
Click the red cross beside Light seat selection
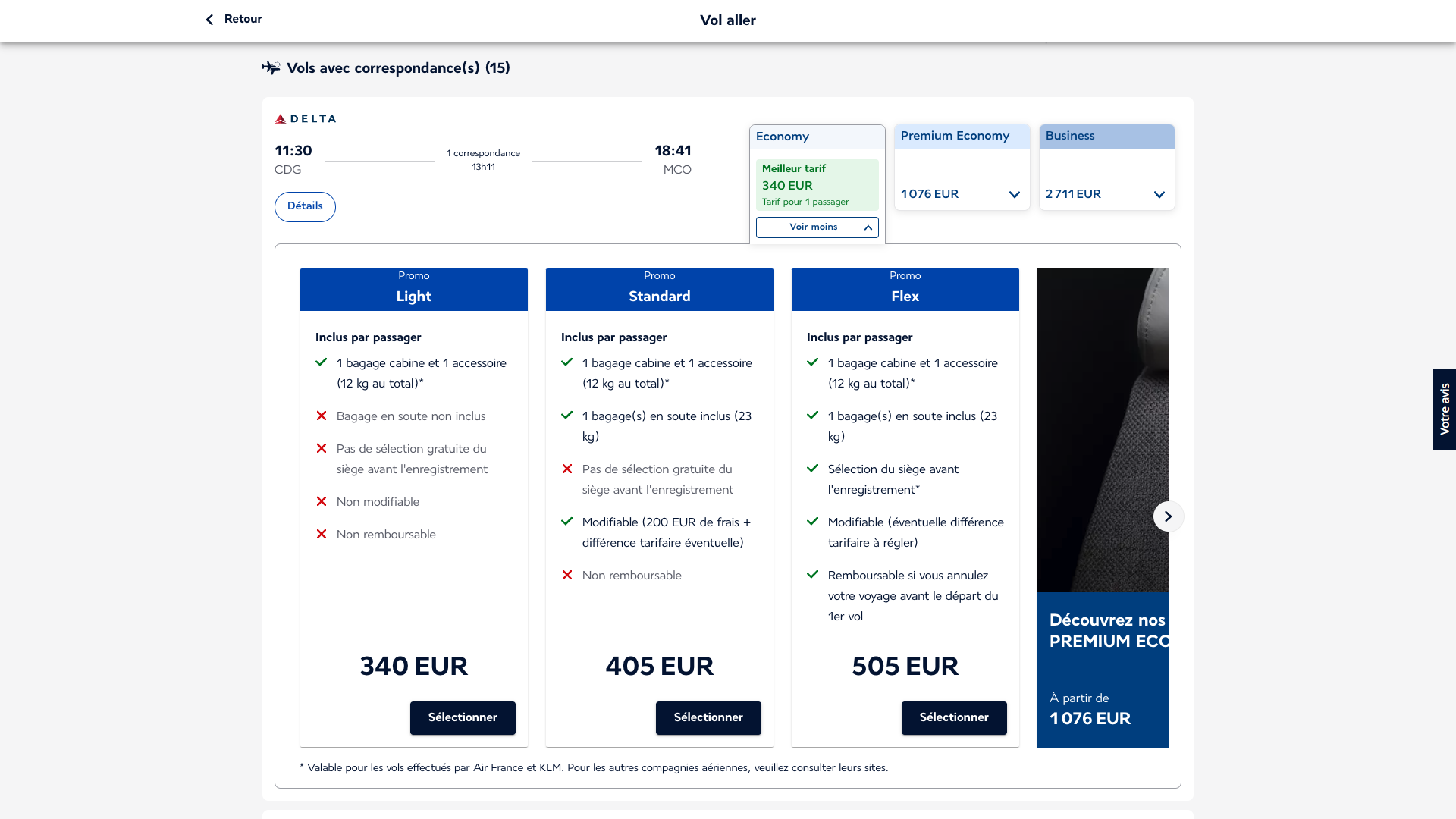[x=322, y=448]
